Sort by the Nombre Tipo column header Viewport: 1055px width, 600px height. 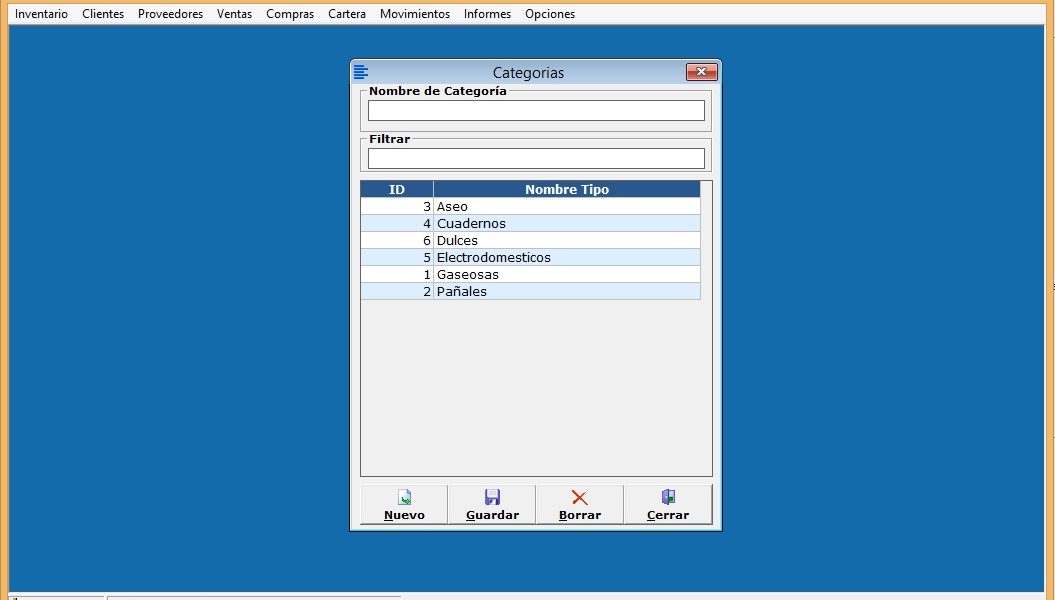click(566, 189)
